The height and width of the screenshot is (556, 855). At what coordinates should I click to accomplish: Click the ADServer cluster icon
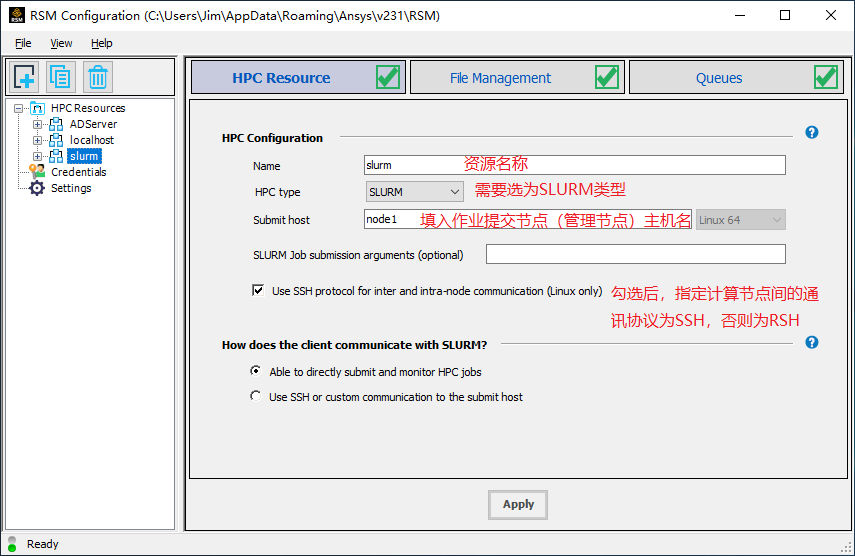click(56, 124)
